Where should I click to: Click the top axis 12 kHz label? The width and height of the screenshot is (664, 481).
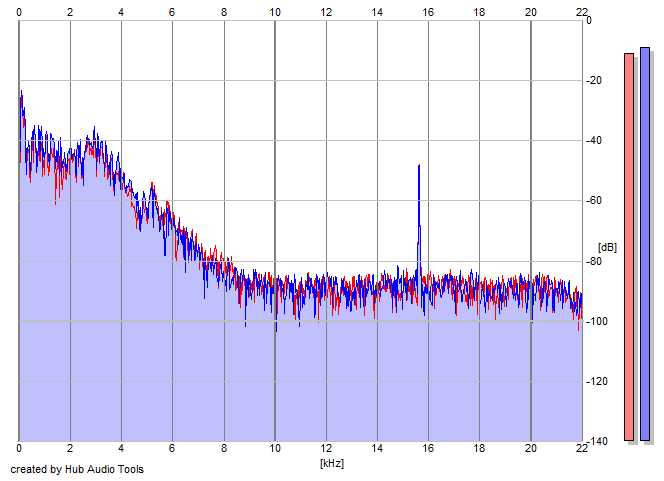(326, 12)
